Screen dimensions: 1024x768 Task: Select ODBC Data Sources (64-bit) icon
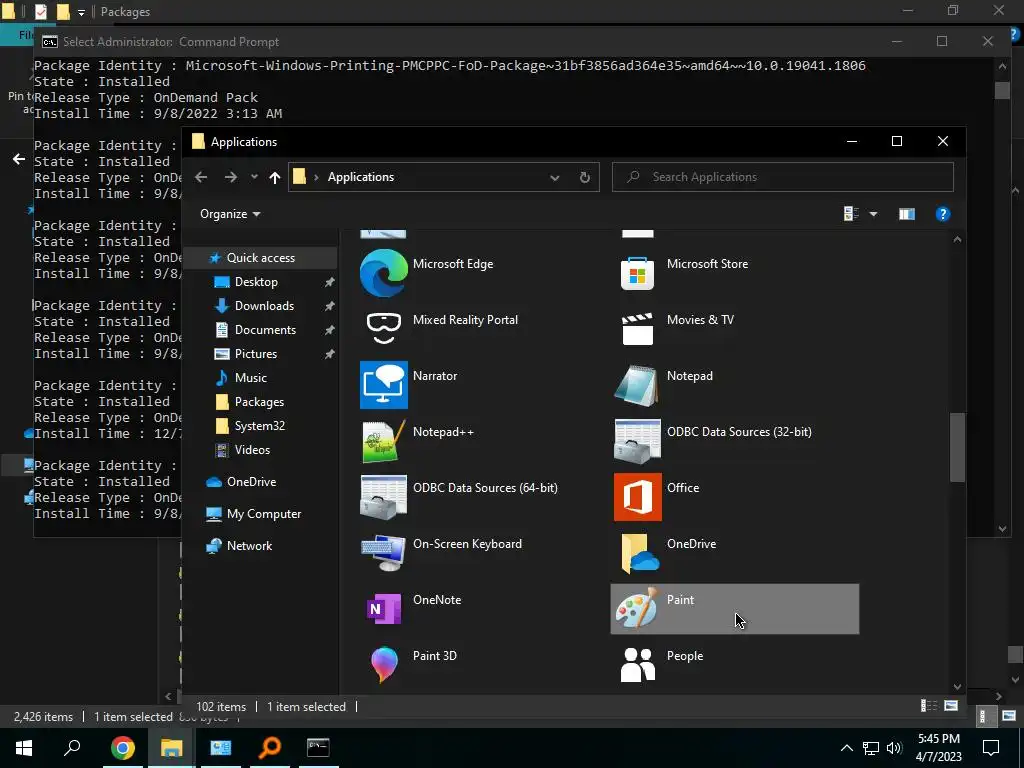pos(383,497)
